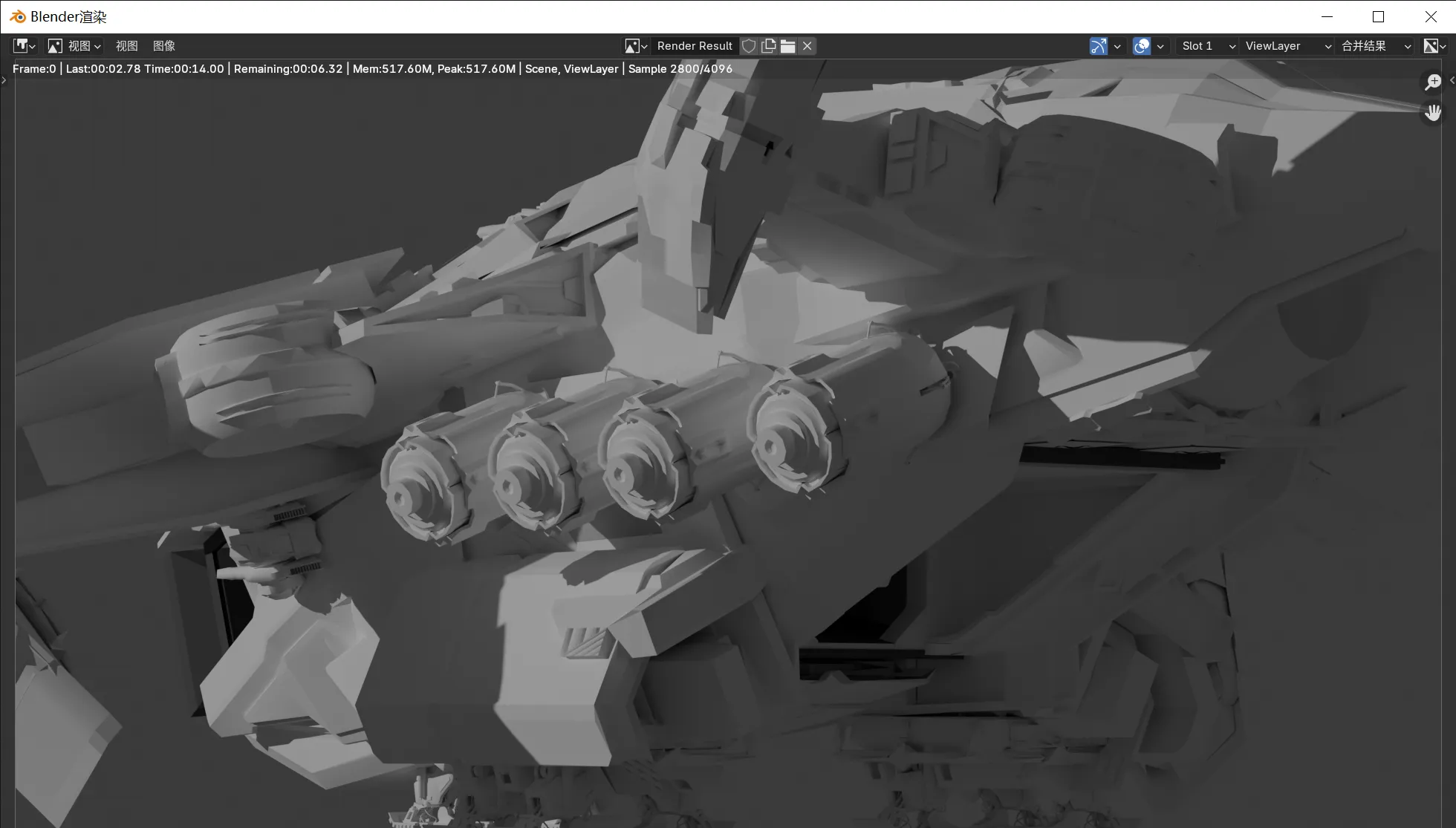Click the zoom magnifier gizmo icon

pos(1433,82)
